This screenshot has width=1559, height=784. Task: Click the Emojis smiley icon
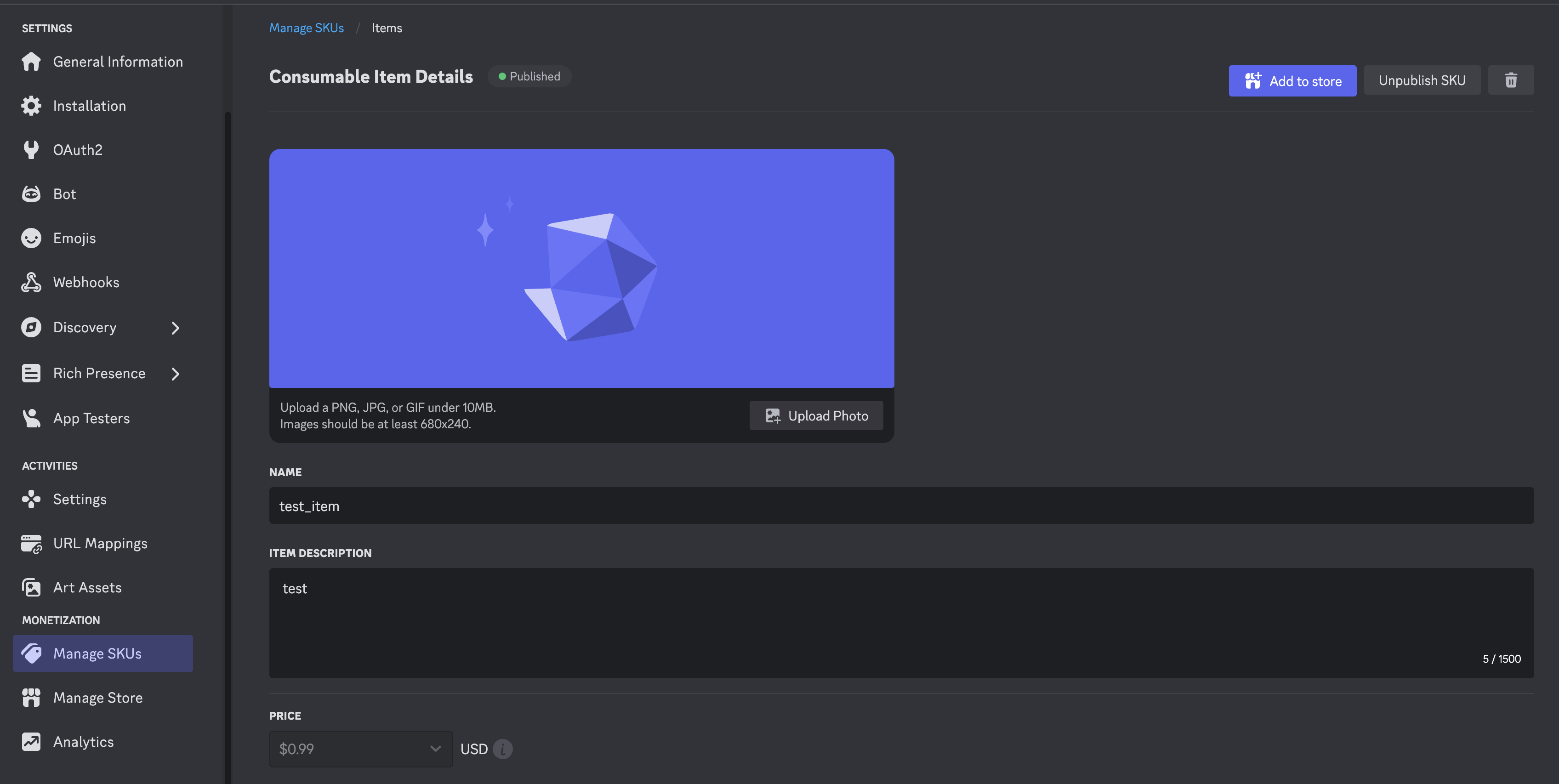pyautogui.click(x=31, y=238)
